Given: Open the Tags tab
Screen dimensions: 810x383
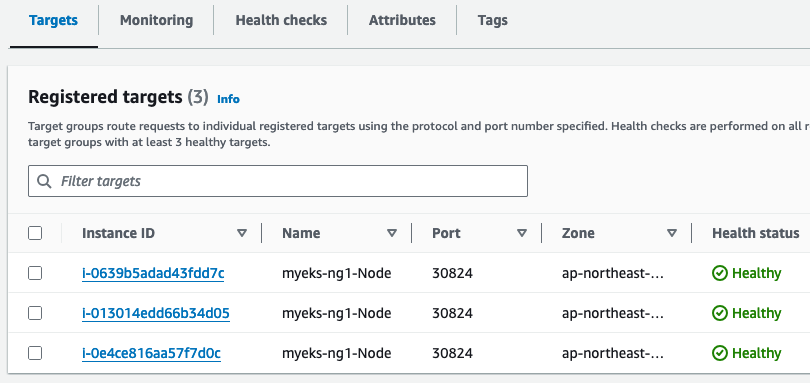Looking at the screenshot, I should (492, 21).
